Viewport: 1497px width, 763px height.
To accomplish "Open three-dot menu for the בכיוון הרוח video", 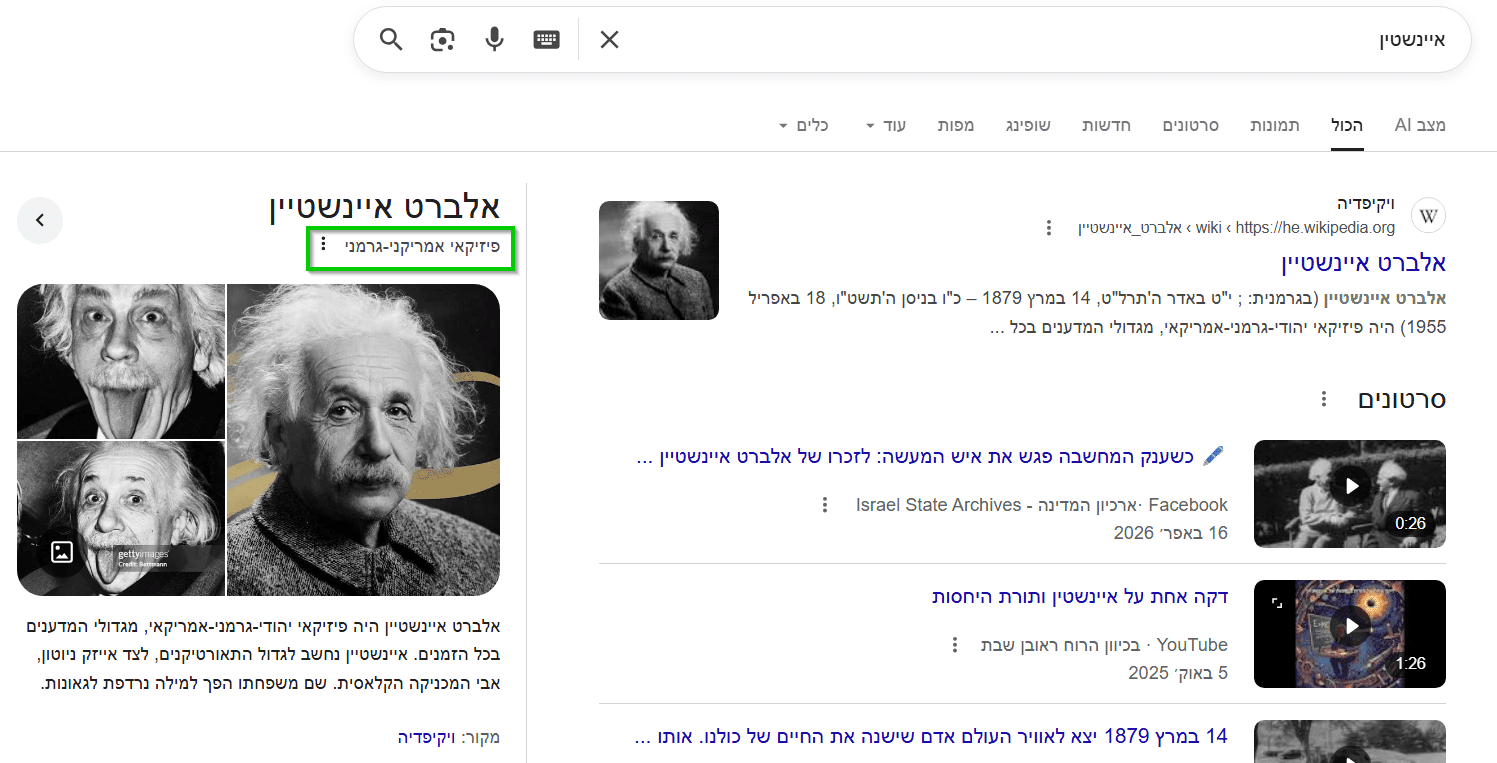I will [955, 645].
